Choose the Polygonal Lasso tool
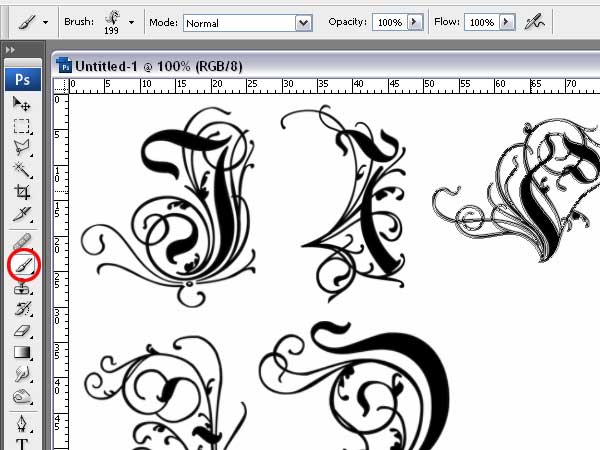This screenshot has height=450, width=600. [x=22, y=148]
